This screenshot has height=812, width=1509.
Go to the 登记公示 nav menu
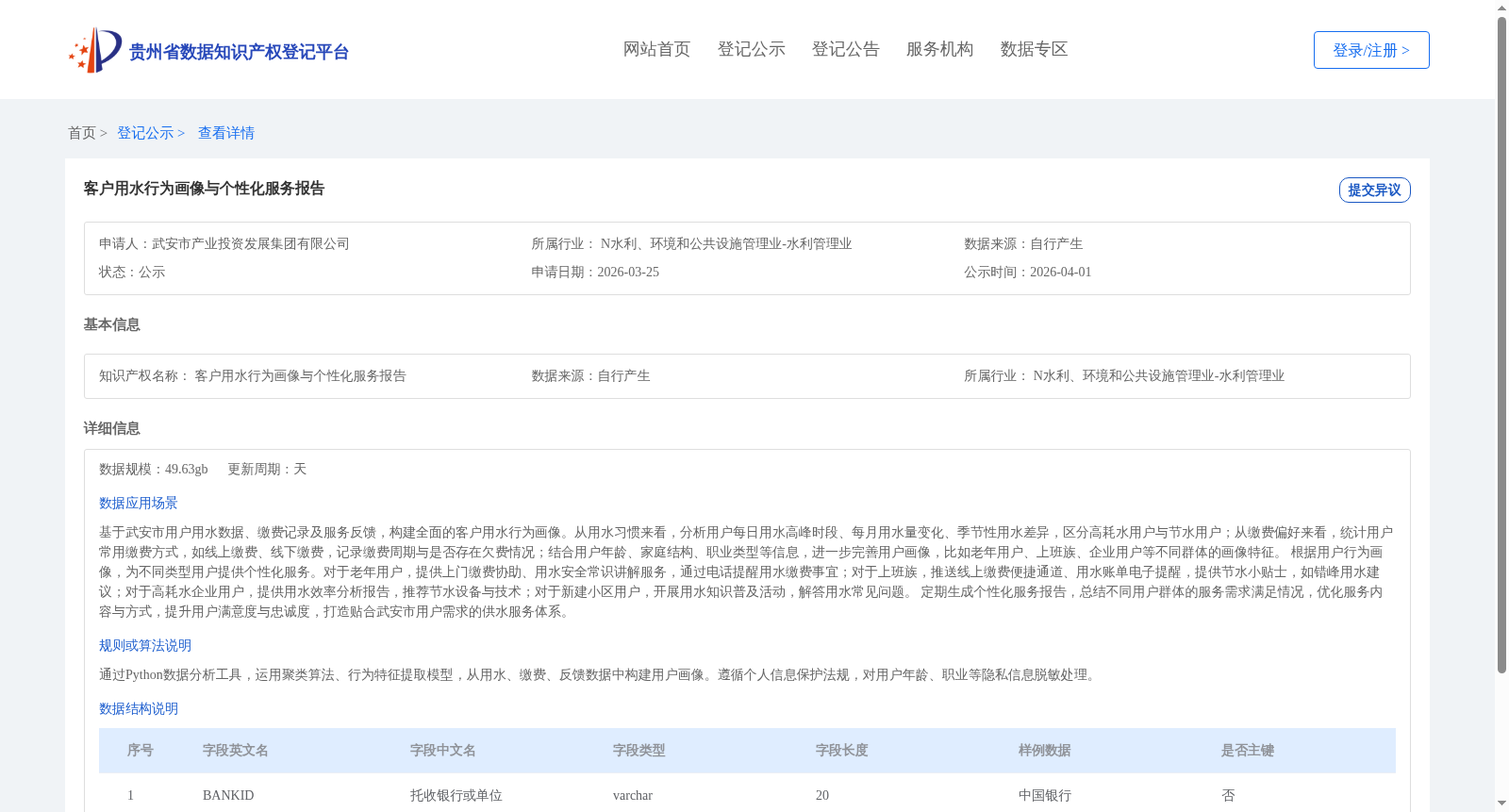point(751,49)
